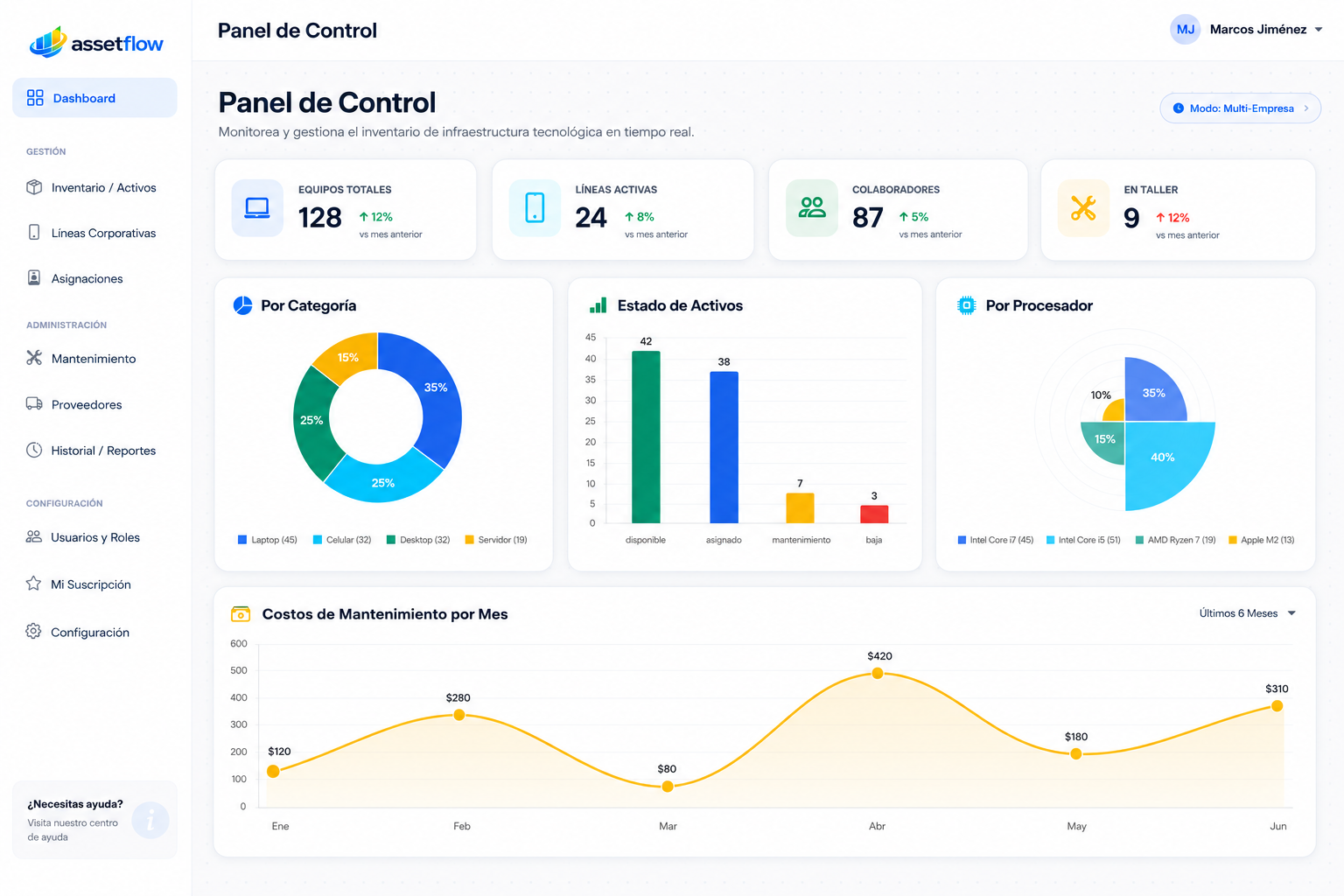Click the $310 Jun data point
The width and height of the screenshot is (1344, 896).
[x=1277, y=706]
